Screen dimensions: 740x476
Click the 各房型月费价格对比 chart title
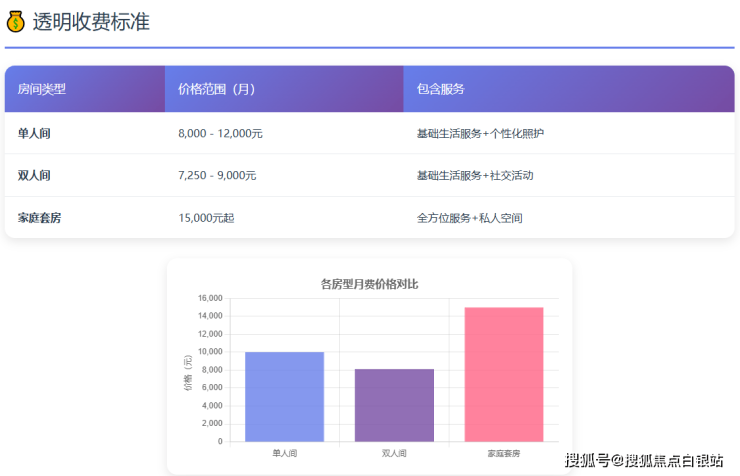369,284
